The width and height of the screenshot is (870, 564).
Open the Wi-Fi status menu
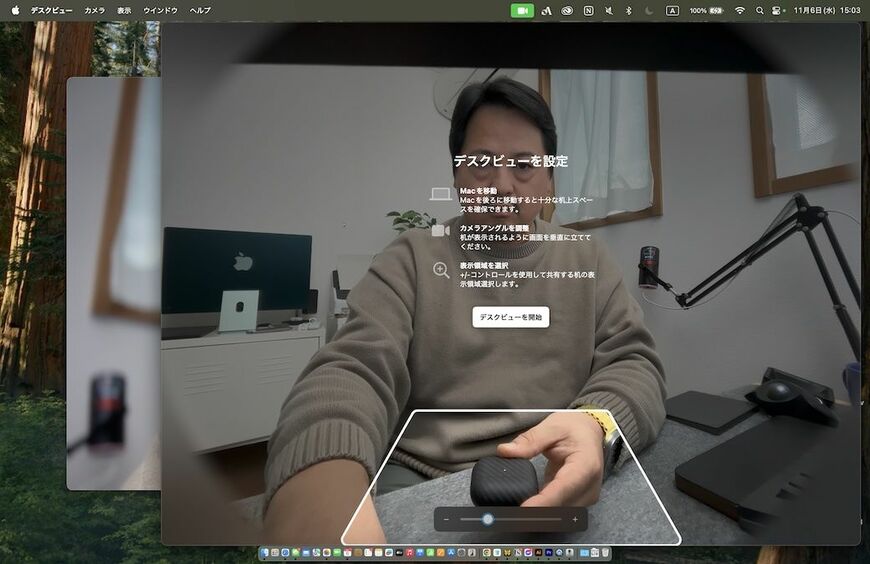pyautogui.click(x=740, y=11)
